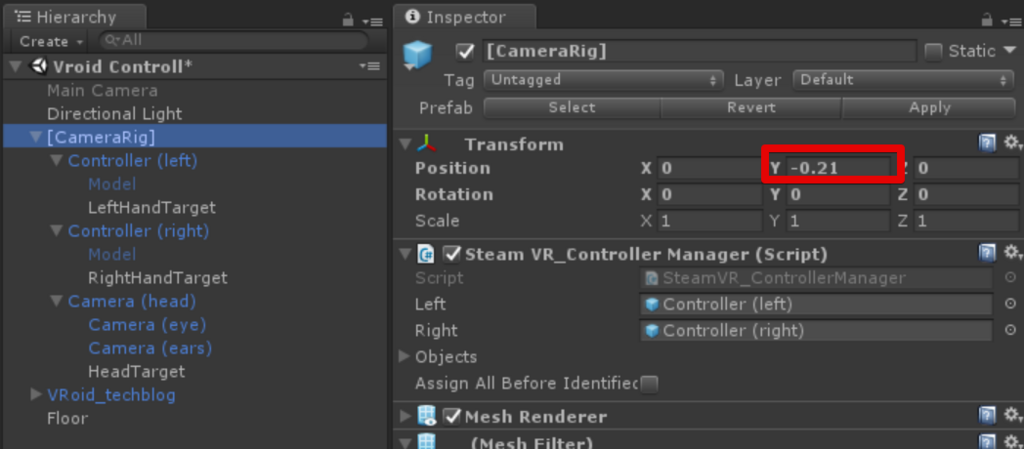The width and height of the screenshot is (1024, 449).
Task: Open Vroid Controll scene options menu
Action: [370, 67]
